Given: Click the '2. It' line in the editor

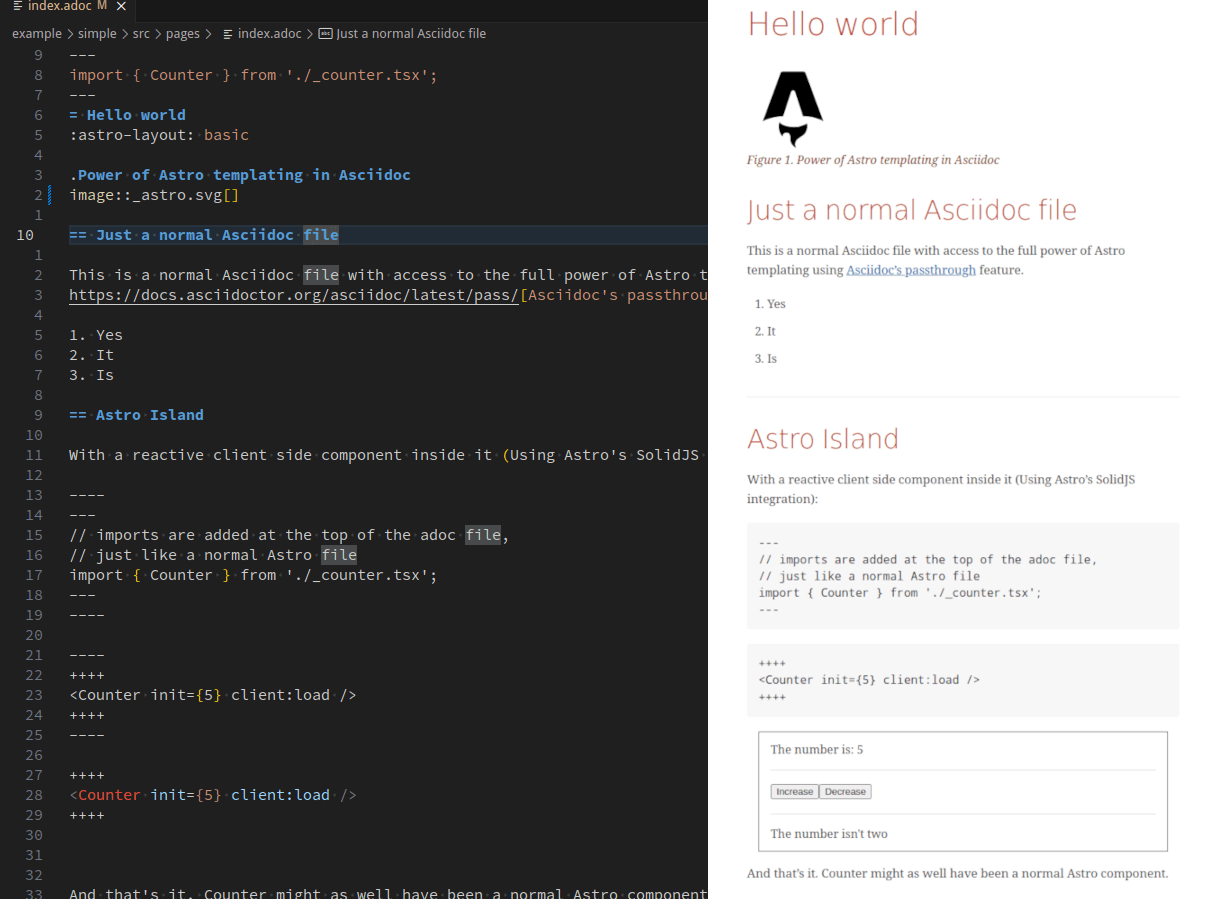Looking at the screenshot, I should point(91,355).
